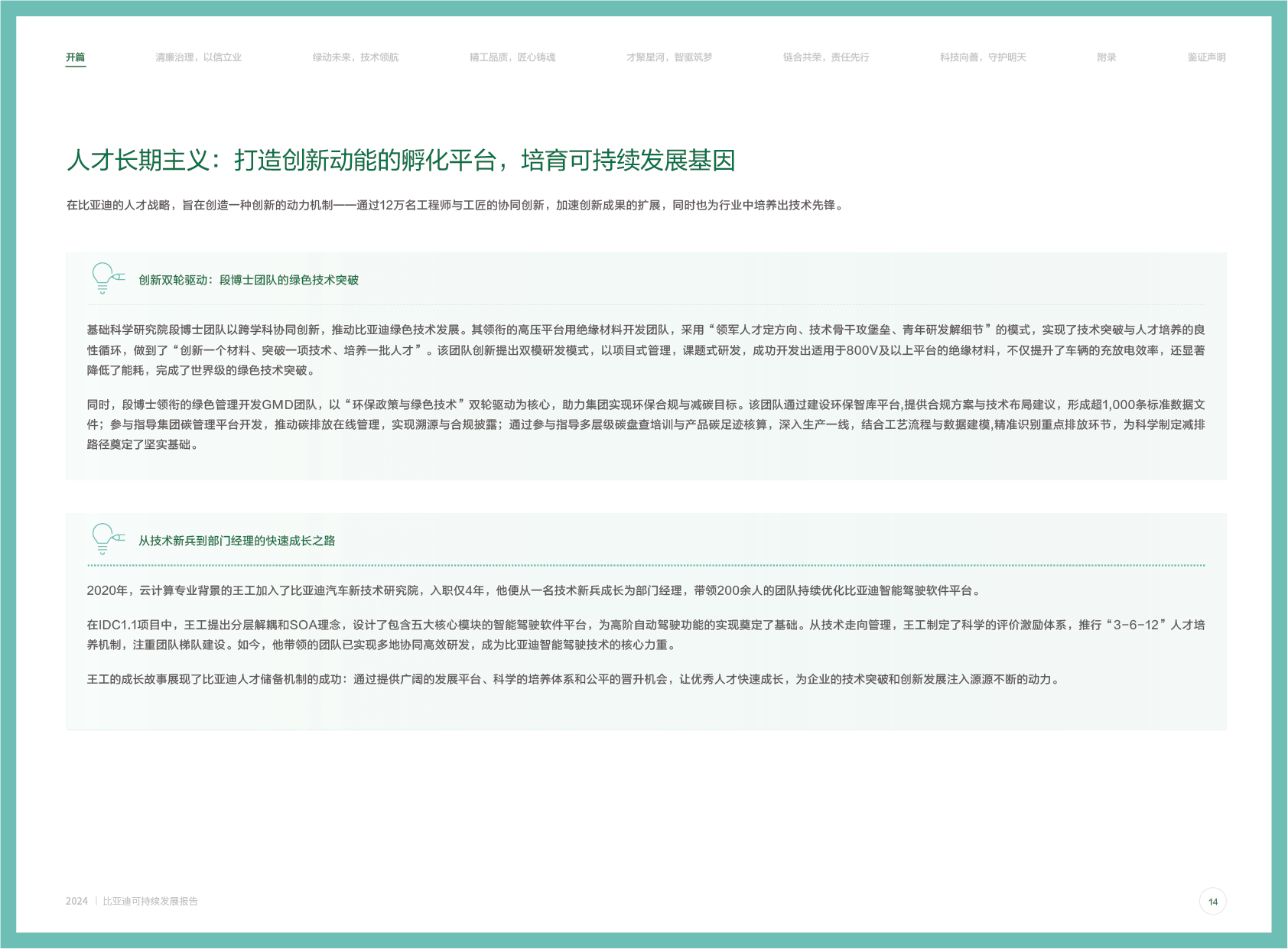This screenshot has width=1288, height=949.
Task: Go to 绿动未来，技术领航 tab
Action: pyautogui.click(x=355, y=57)
